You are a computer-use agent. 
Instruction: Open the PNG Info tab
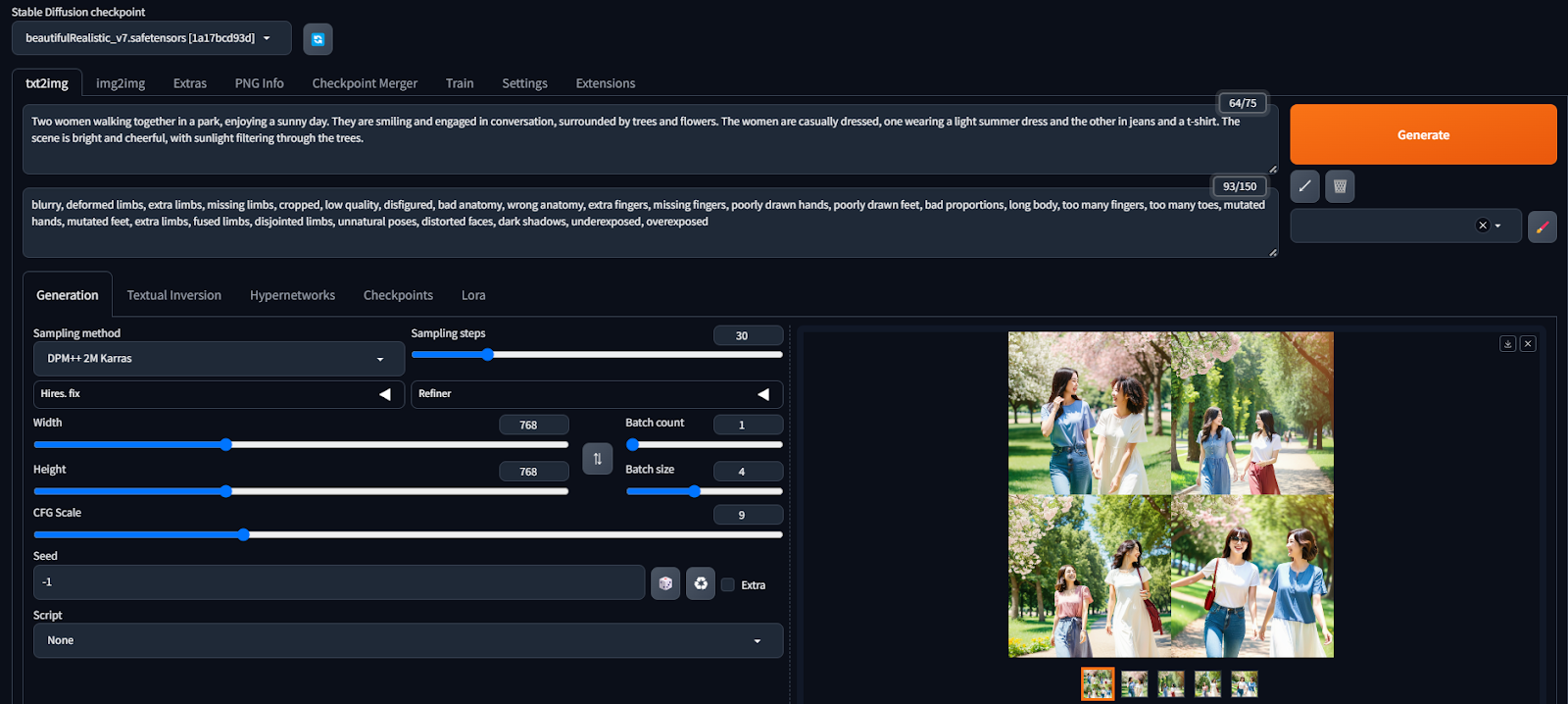[260, 83]
